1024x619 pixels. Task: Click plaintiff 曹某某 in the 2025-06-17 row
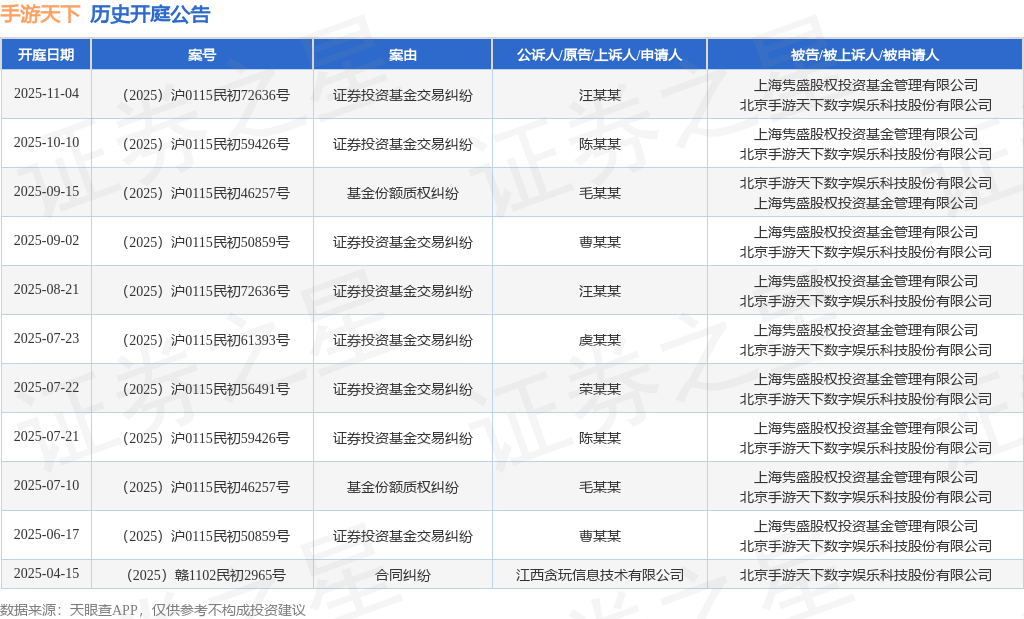[600, 536]
